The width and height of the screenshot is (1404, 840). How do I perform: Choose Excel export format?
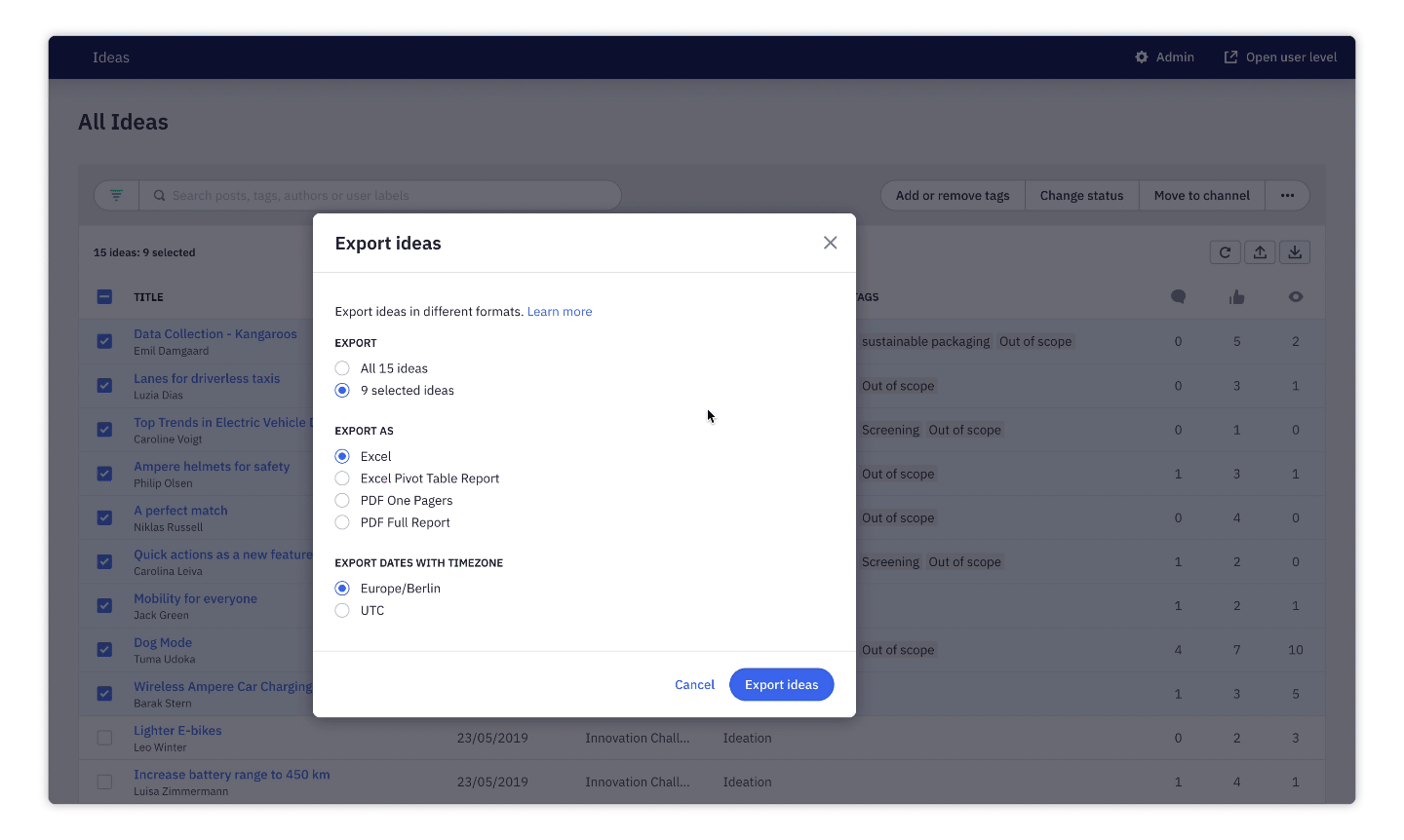tap(342, 456)
